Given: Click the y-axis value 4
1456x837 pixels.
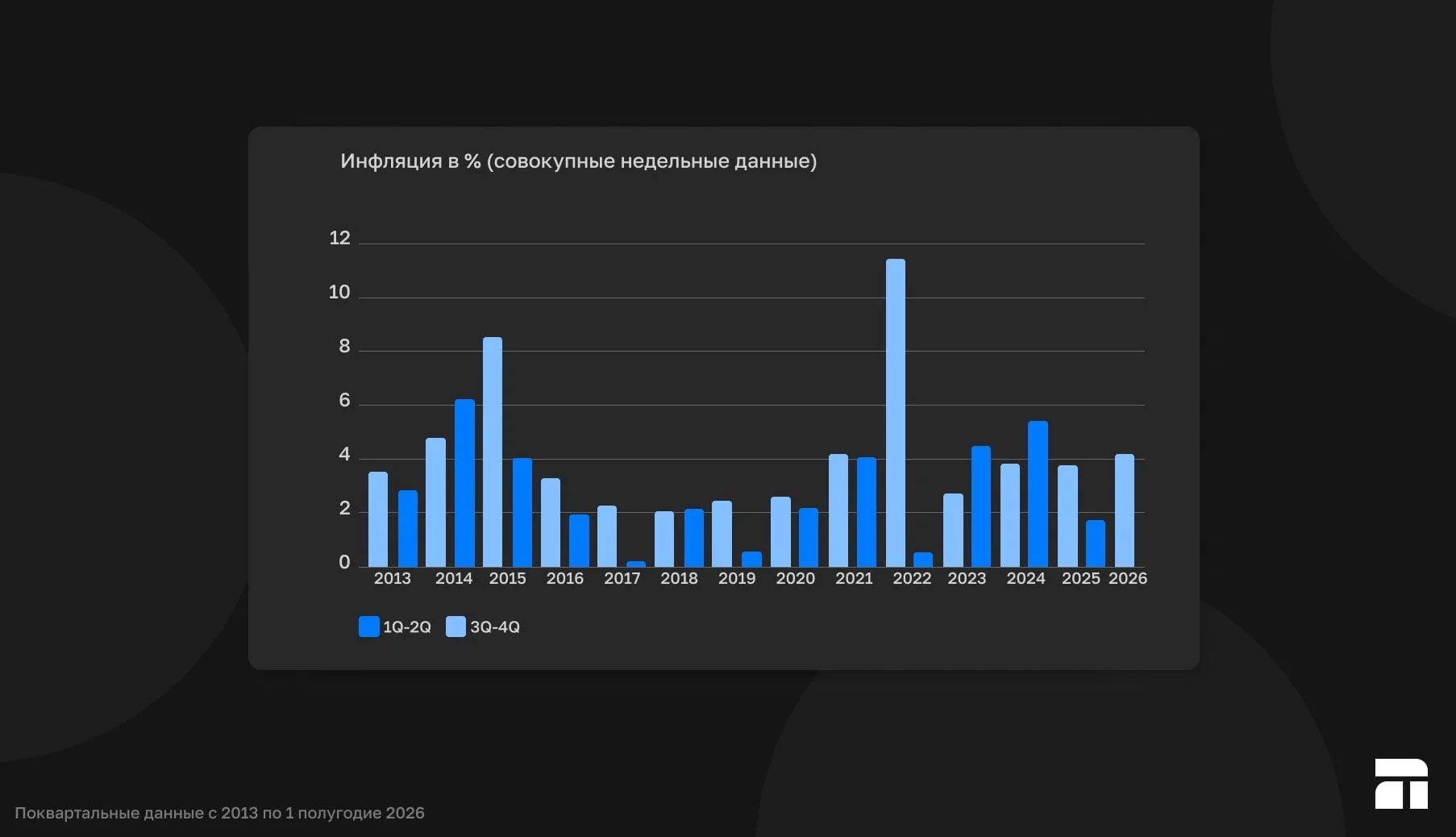Looking at the screenshot, I should (344, 454).
